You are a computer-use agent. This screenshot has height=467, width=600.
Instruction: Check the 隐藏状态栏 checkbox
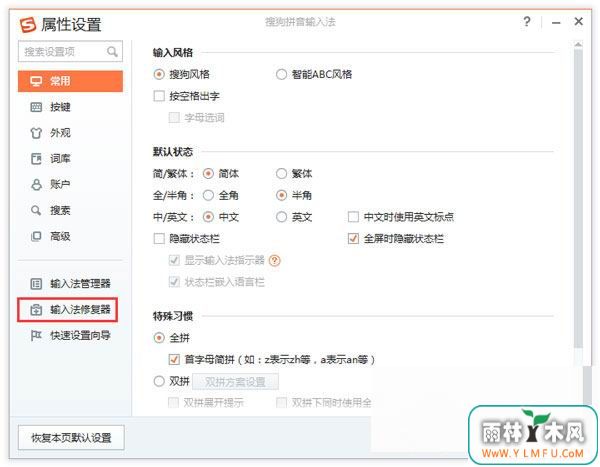coord(159,239)
